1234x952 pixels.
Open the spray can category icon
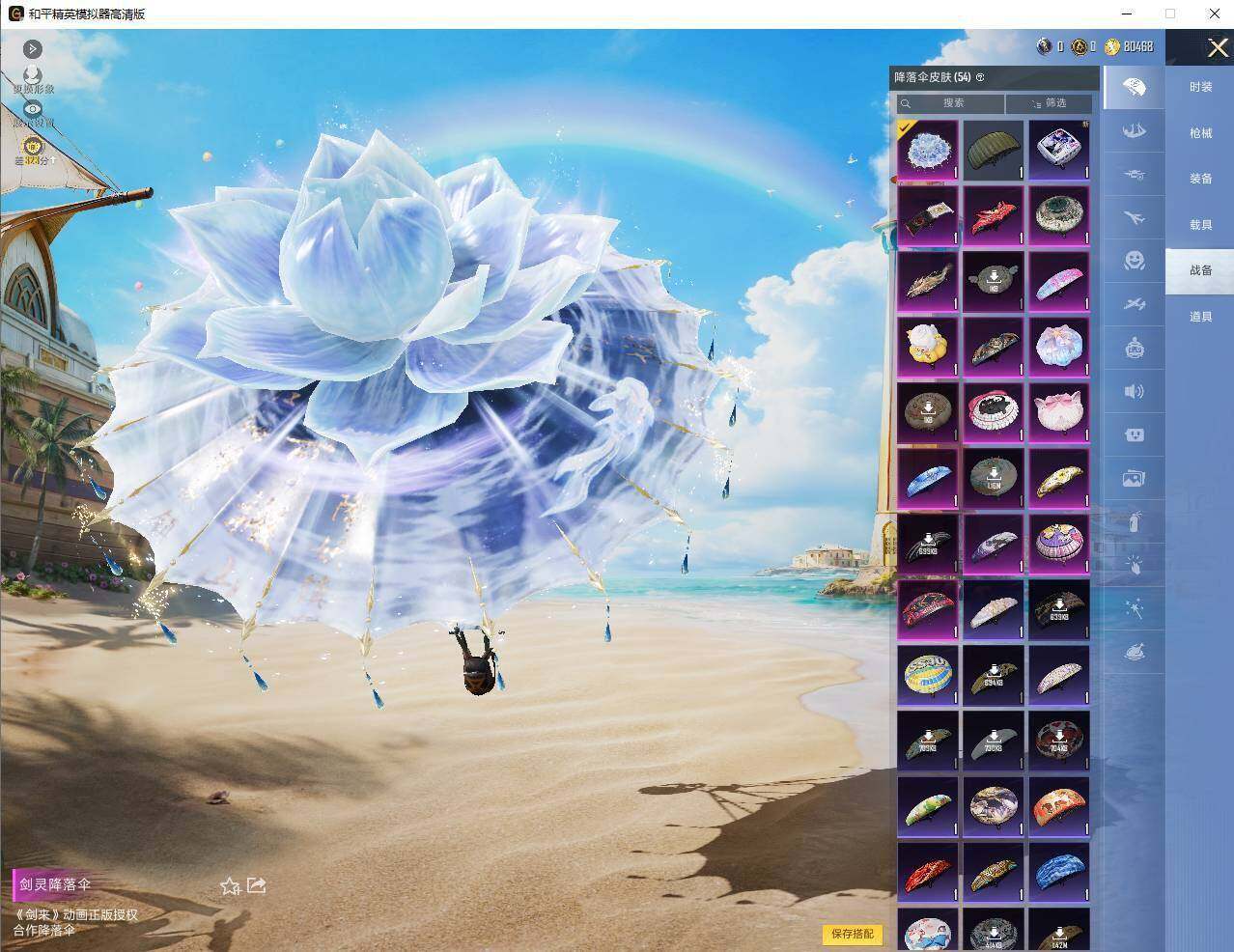pyautogui.click(x=1134, y=521)
